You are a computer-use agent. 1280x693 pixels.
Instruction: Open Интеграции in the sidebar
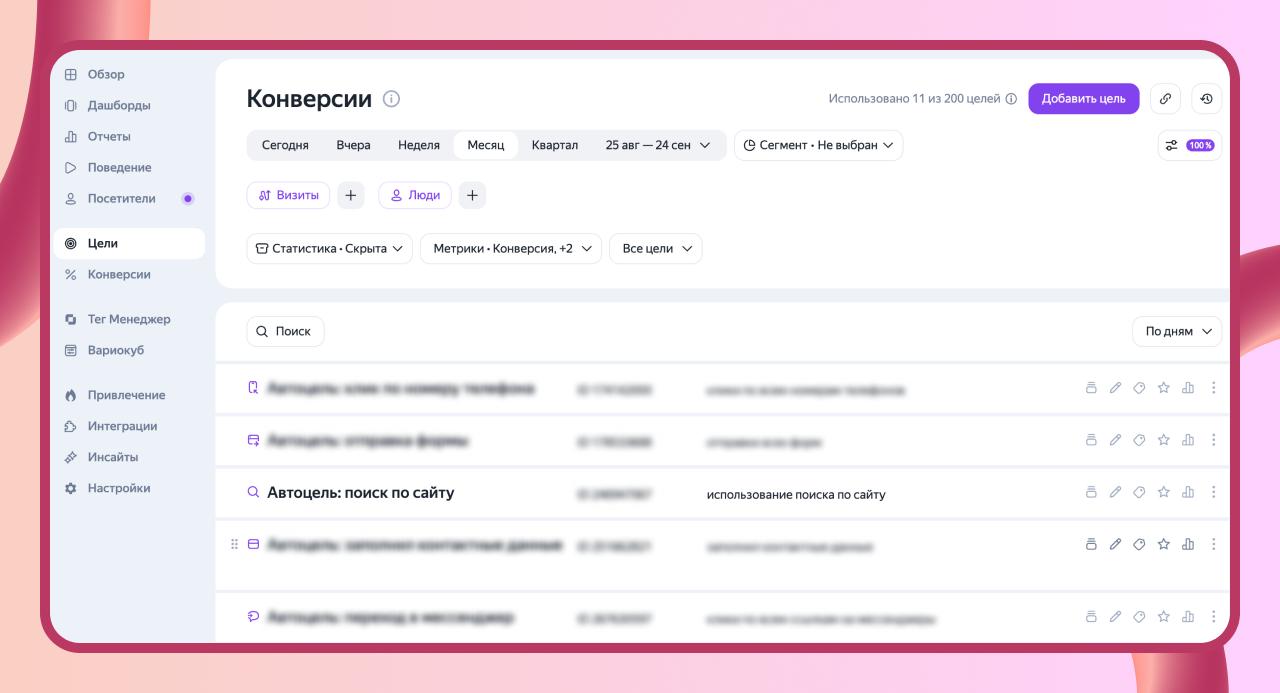pos(128,426)
